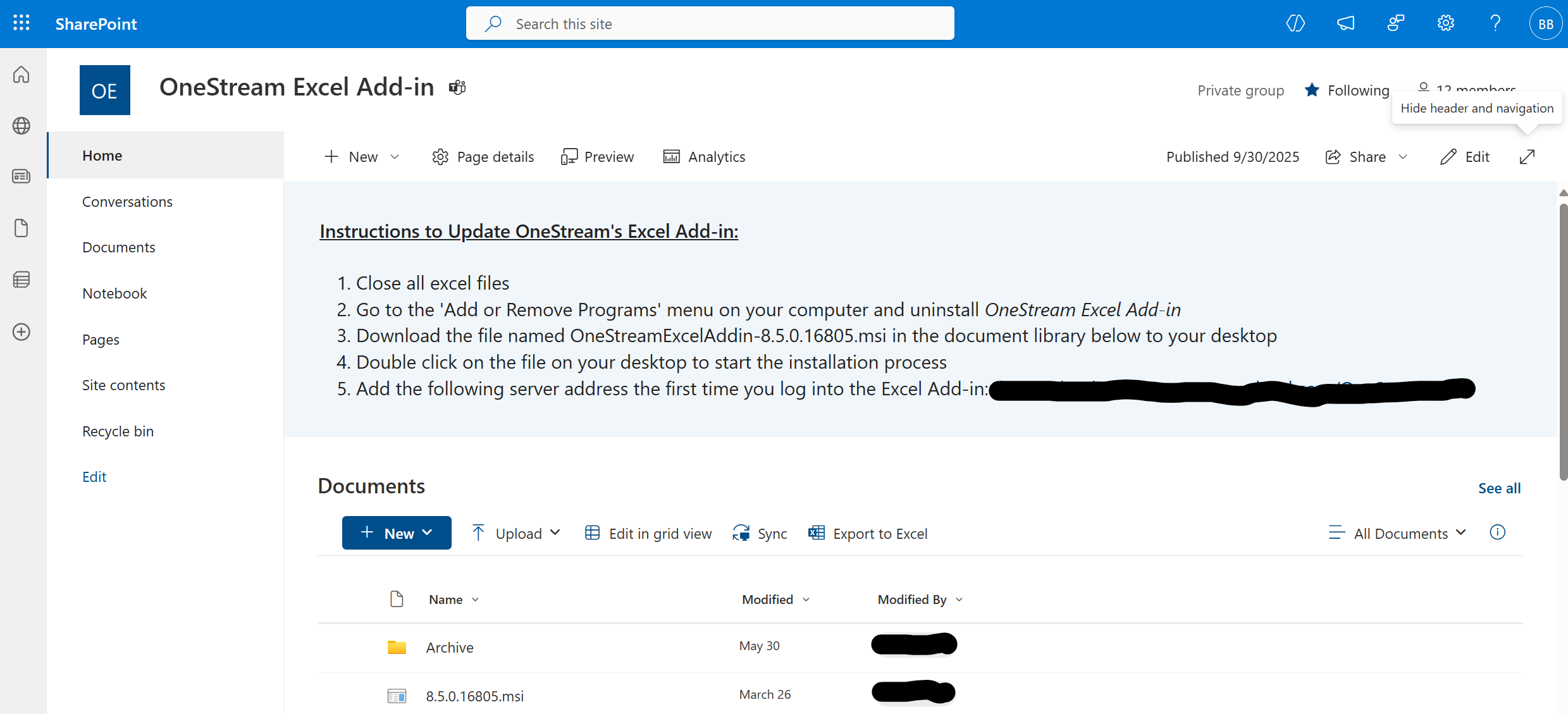
Task: Go to Site contents
Action: coord(124,385)
